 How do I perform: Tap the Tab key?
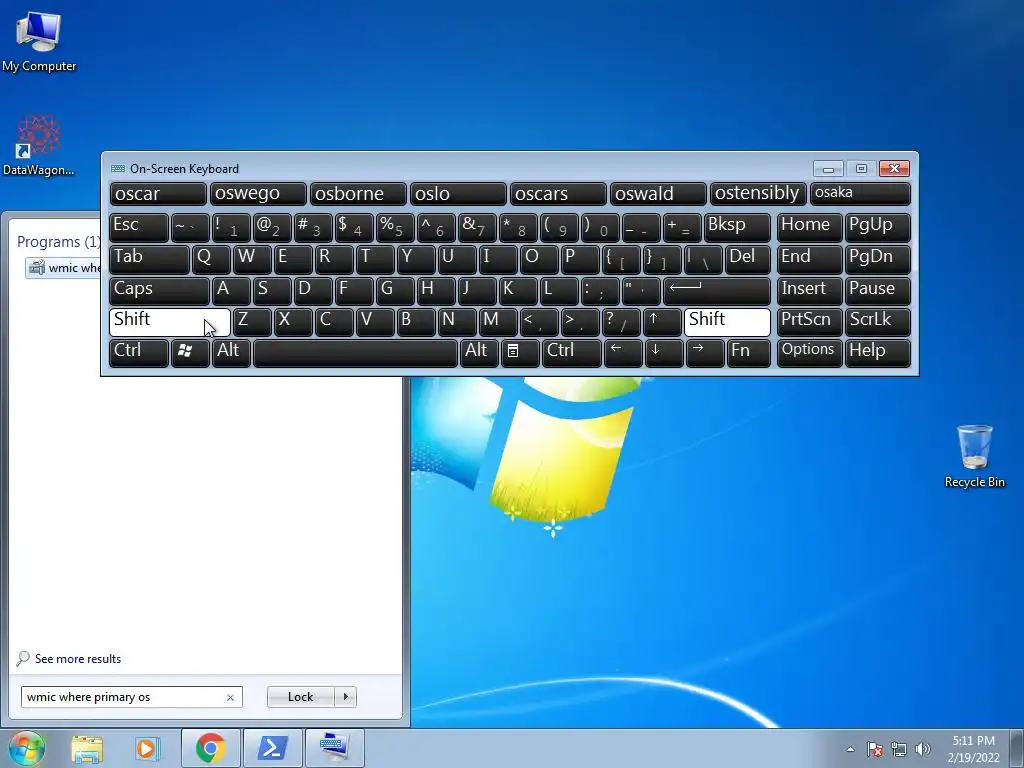click(x=149, y=259)
